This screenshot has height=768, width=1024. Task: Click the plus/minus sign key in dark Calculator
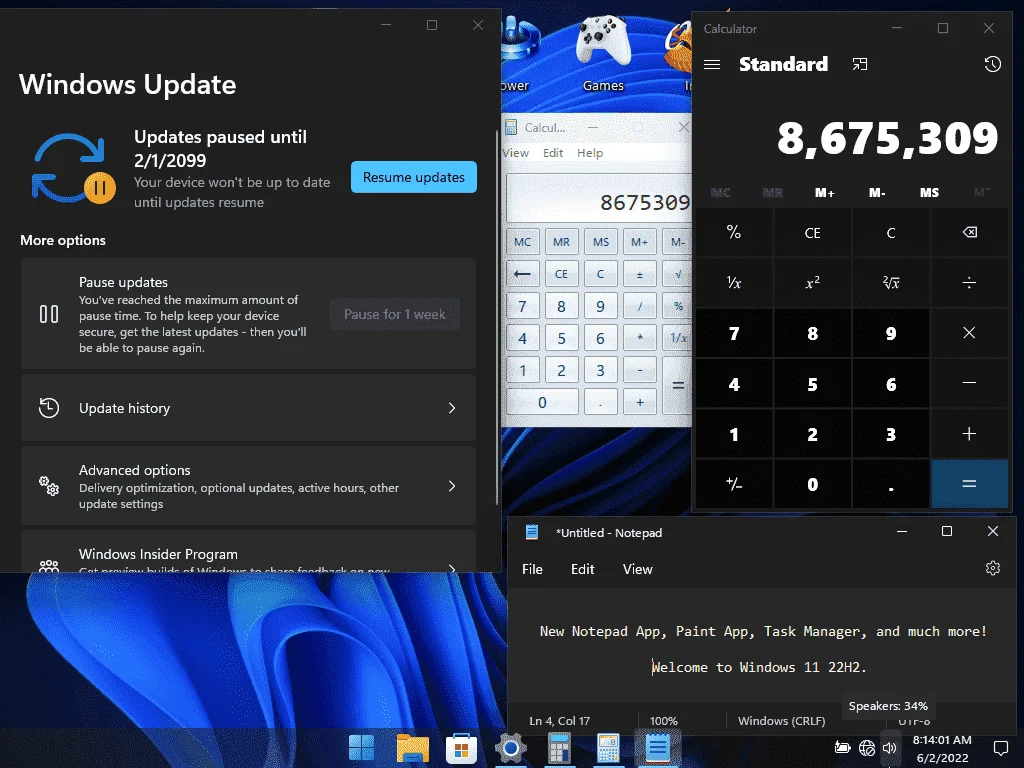734,484
